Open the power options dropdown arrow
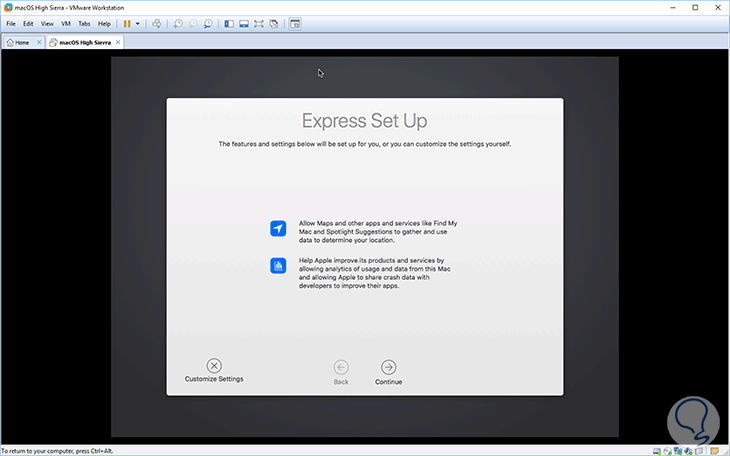Screen dimensions: 730x456 pyautogui.click(x=137, y=24)
